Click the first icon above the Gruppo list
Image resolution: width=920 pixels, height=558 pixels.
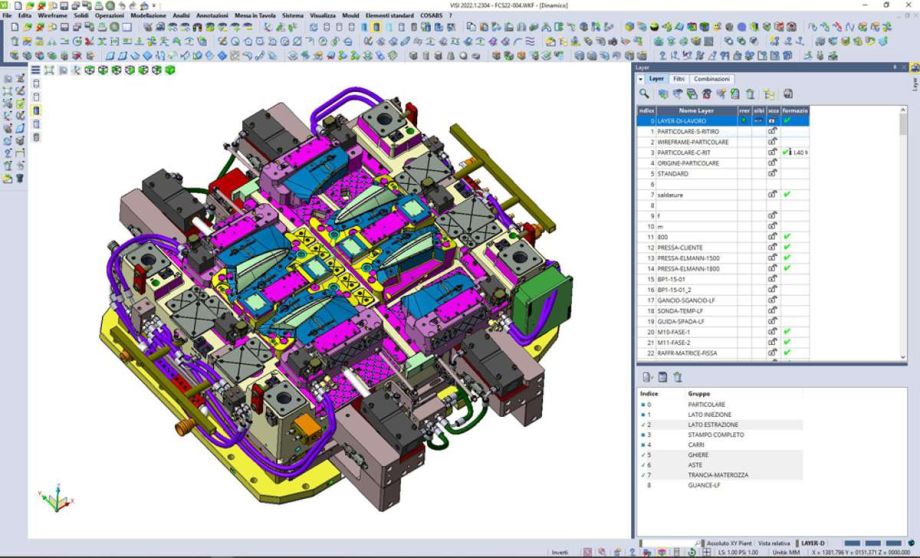click(647, 377)
